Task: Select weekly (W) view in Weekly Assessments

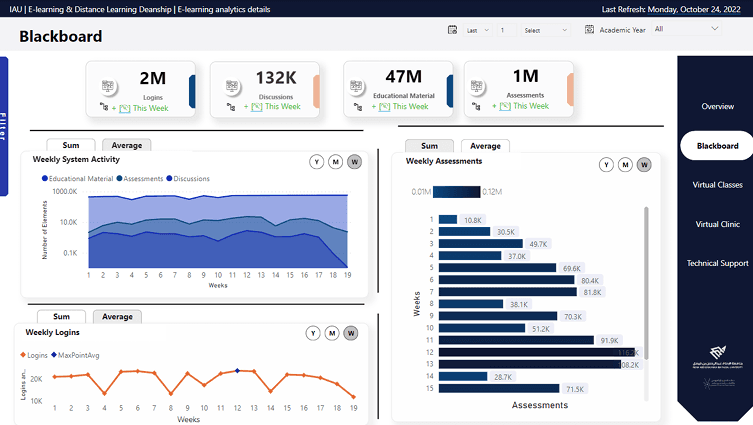Action: [644, 165]
